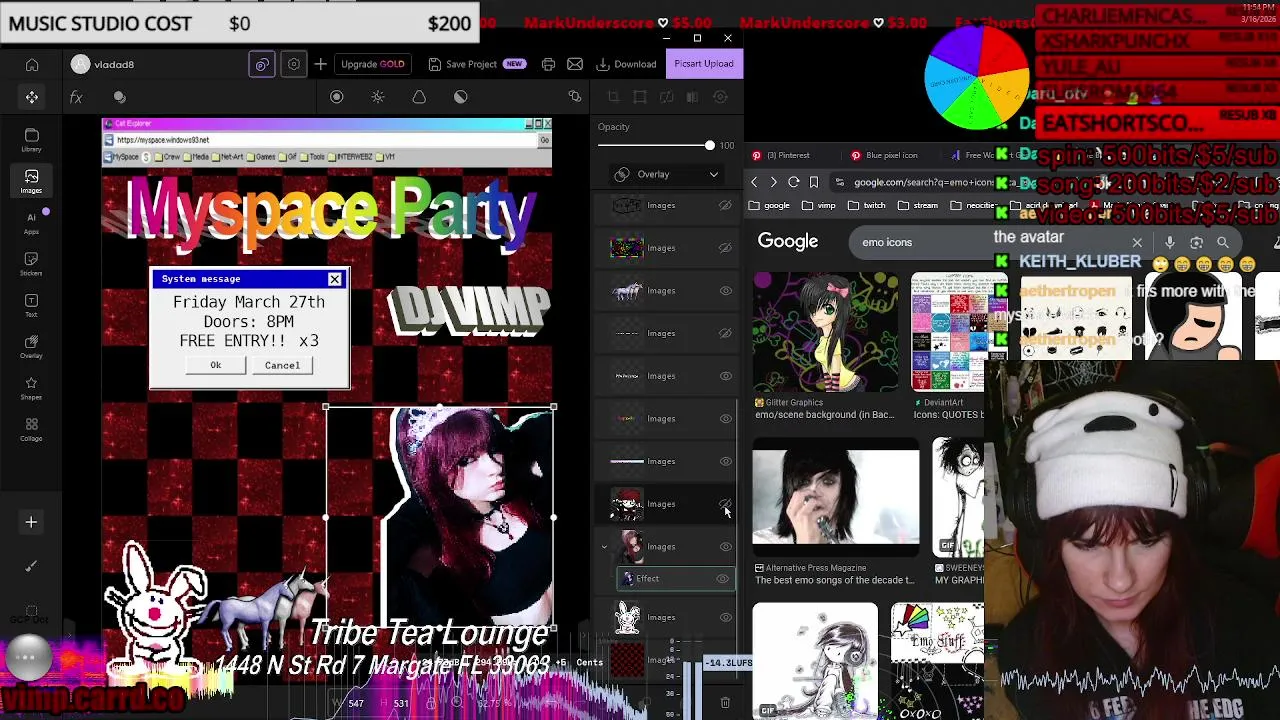This screenshot has height=720, width=1280.
Task: Hide the Effect sublayer
Action: click(x=722, y=579)
